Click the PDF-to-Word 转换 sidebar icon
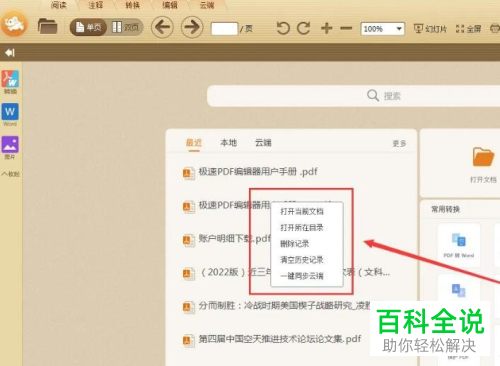Image resolution: width=500 pixels, height=366 pixels. coord(10,82)
